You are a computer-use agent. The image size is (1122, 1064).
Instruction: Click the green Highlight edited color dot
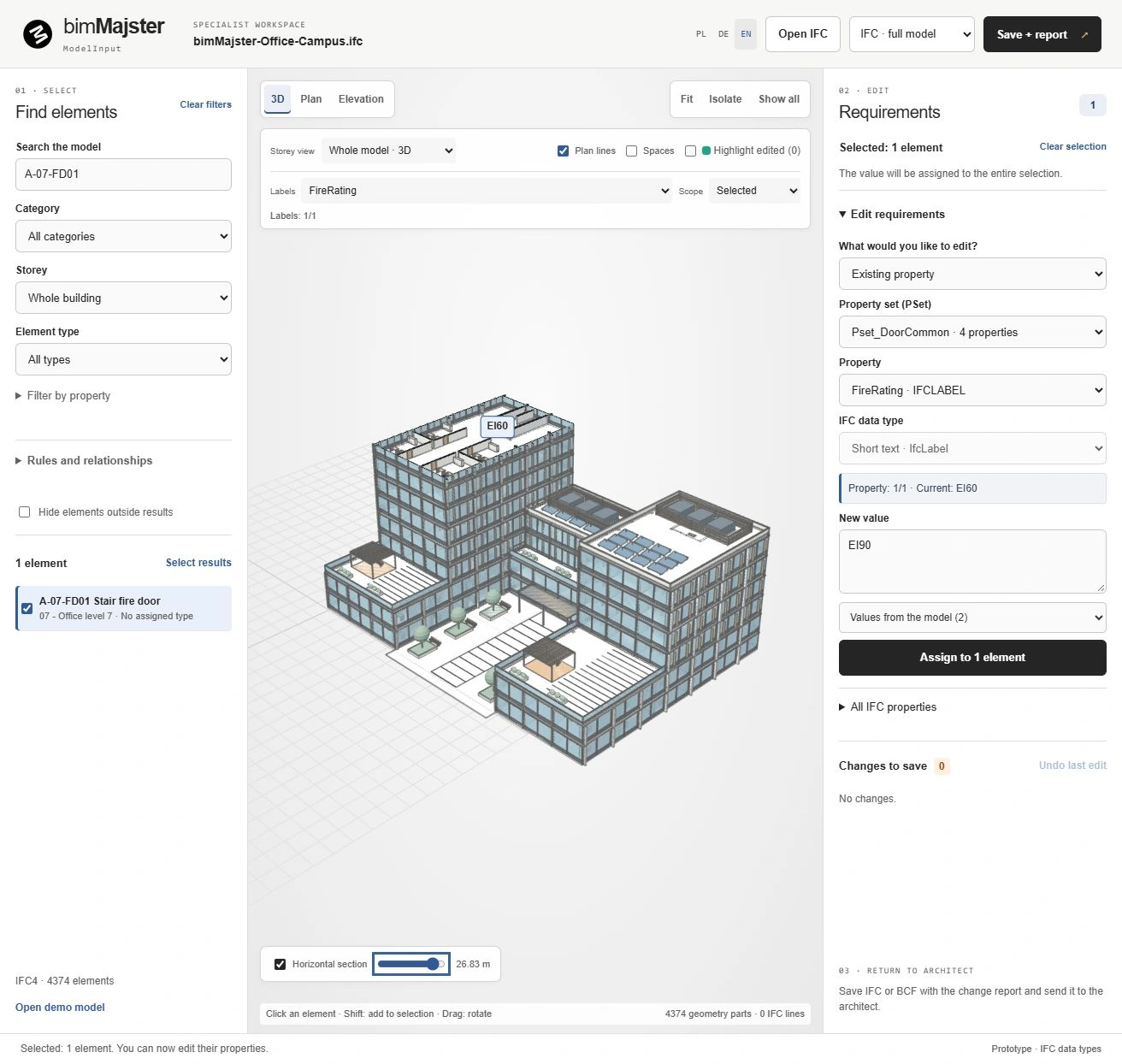pos(706,151)
